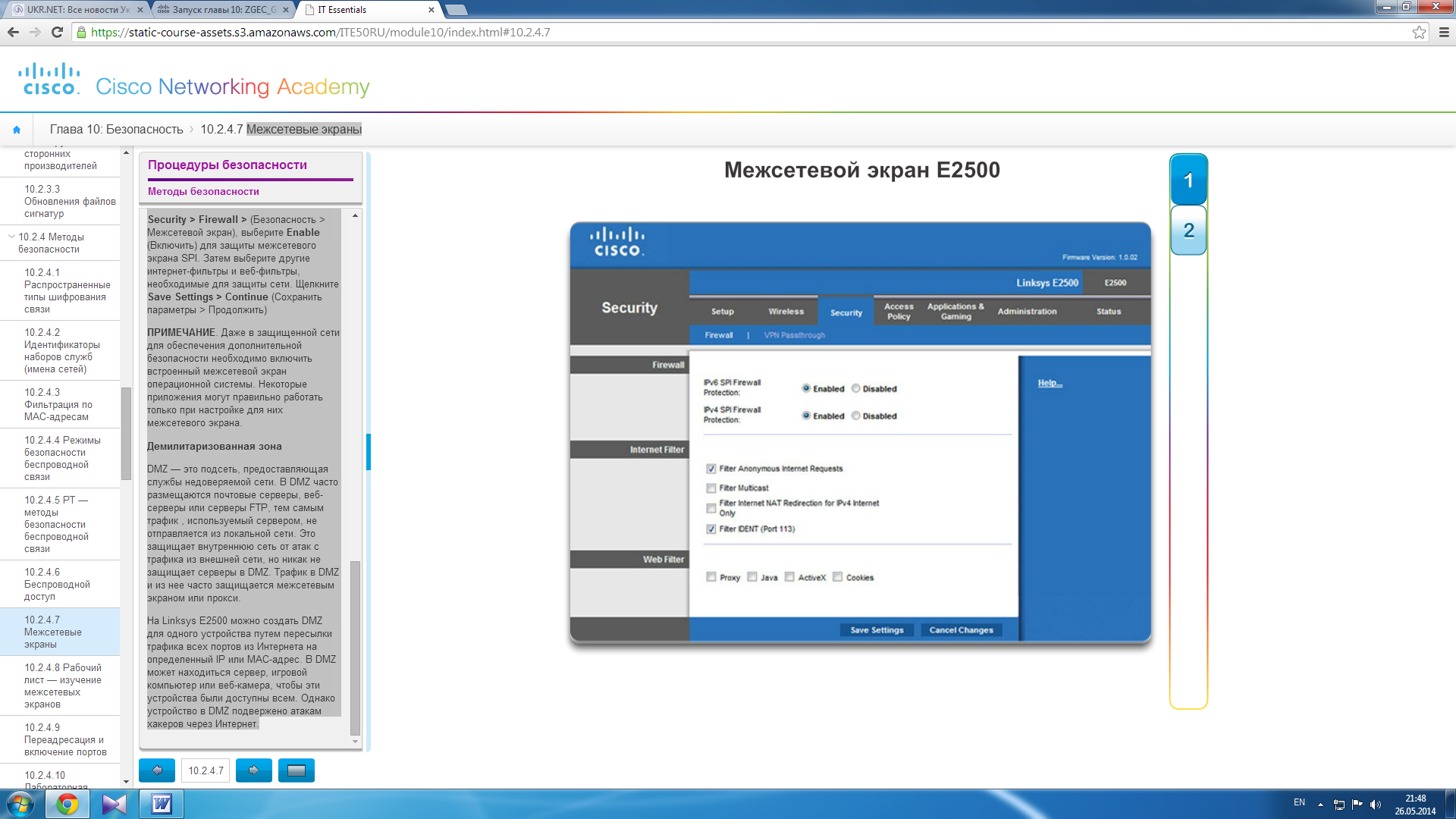This screenshot has width=1456, height=819.
Task: Click the page number field 10.2.4.7
Action: 206,770
